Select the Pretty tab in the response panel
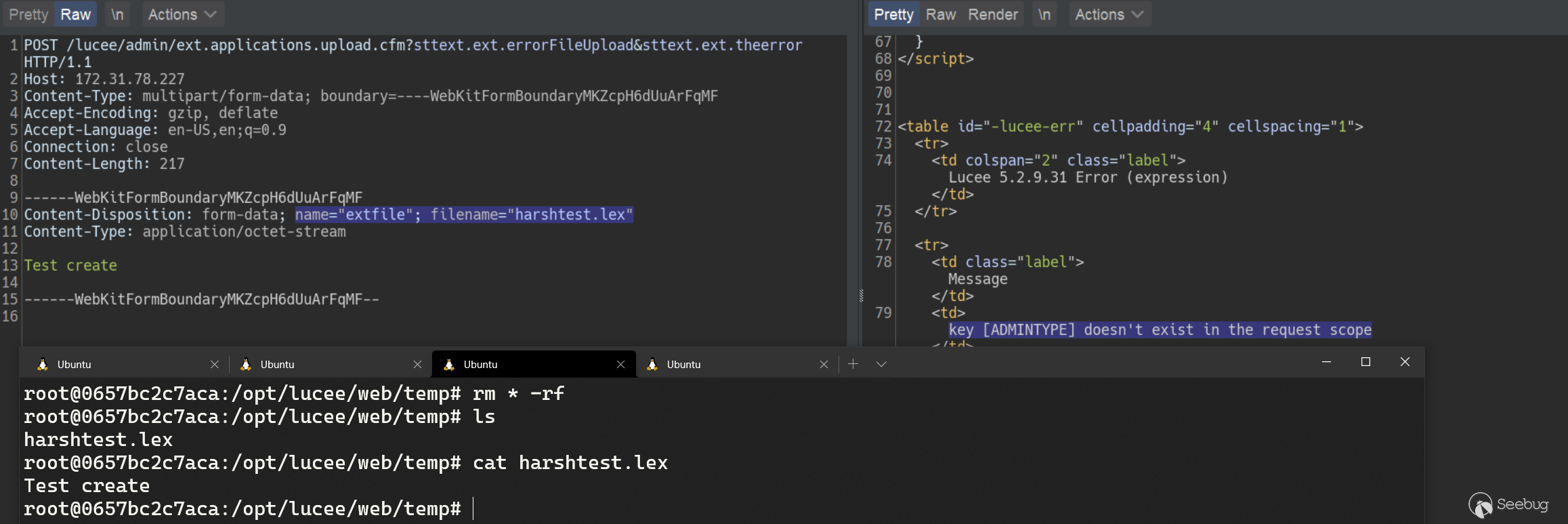 (x=893, y=14)
